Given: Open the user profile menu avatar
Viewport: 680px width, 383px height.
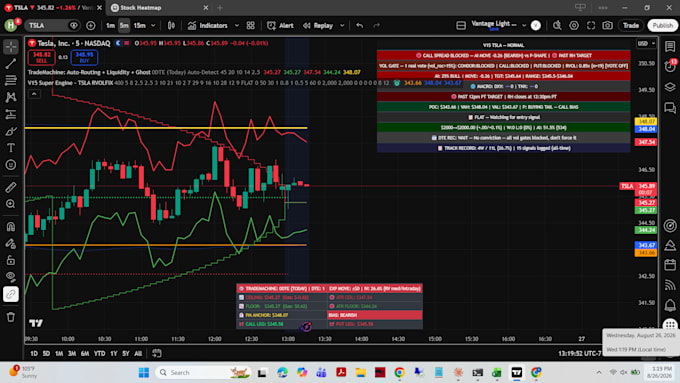Looking at the screenshot, I should 11,25.
